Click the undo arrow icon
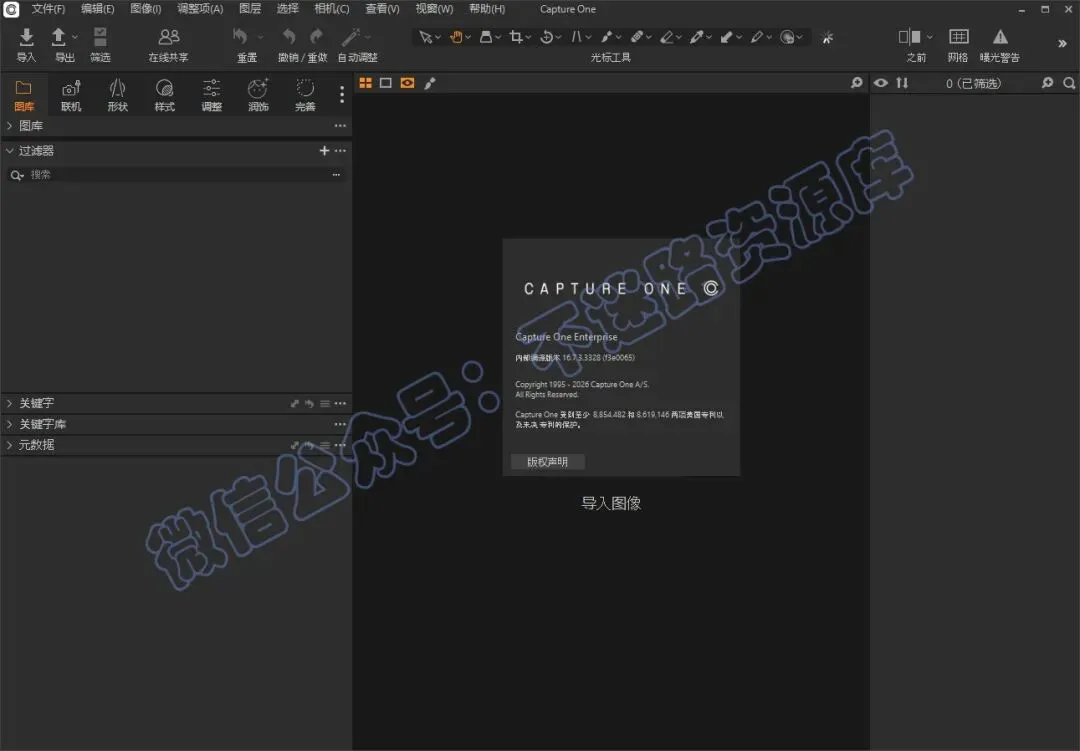1080x751 pixels. 289,37
